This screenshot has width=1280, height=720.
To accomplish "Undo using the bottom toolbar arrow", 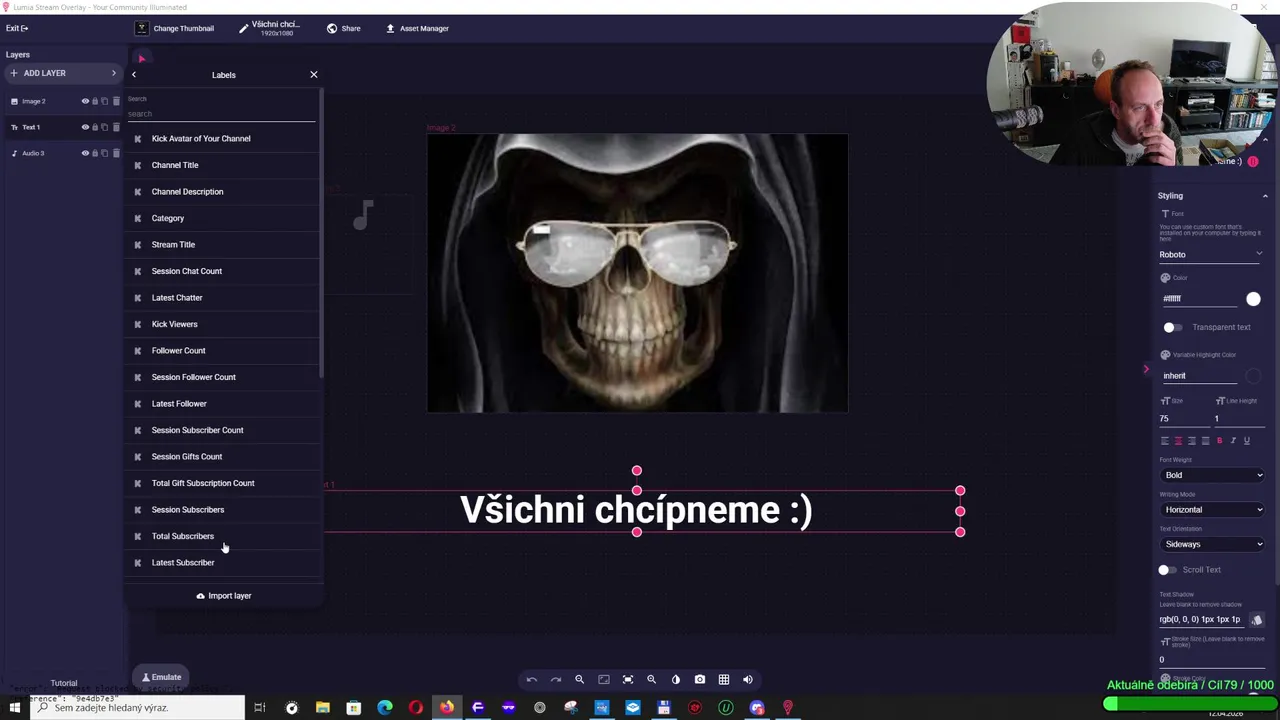I will 531,680.
